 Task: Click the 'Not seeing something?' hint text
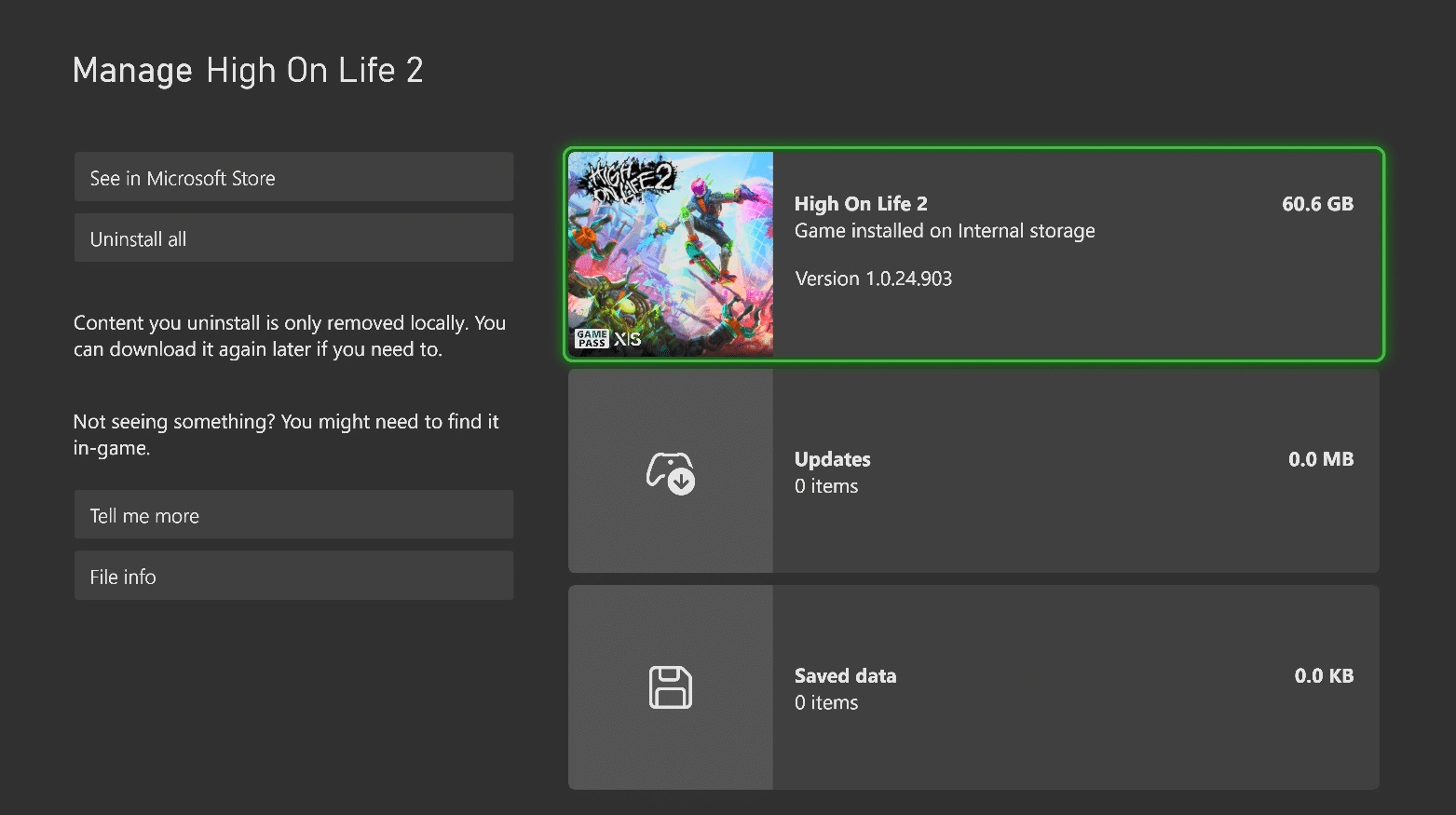point(285,434)
